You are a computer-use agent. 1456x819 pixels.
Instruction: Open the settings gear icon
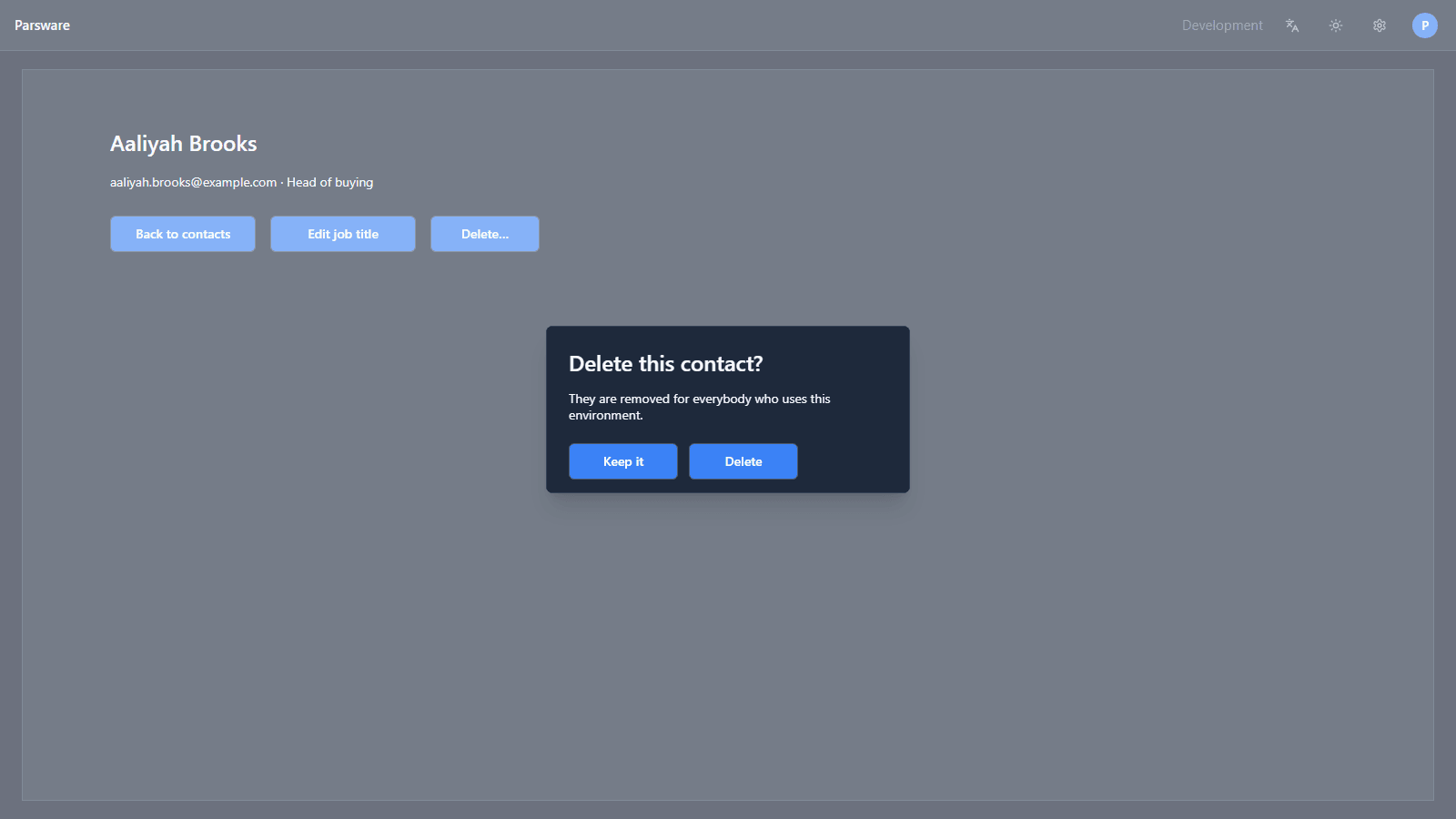1380,25
